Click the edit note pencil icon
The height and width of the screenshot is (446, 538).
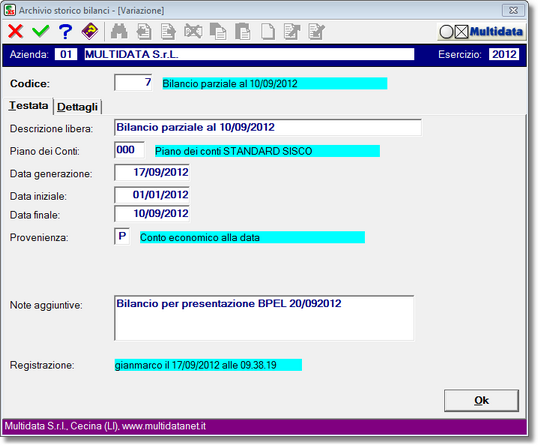pyautogui.click(x=292, y=32)
